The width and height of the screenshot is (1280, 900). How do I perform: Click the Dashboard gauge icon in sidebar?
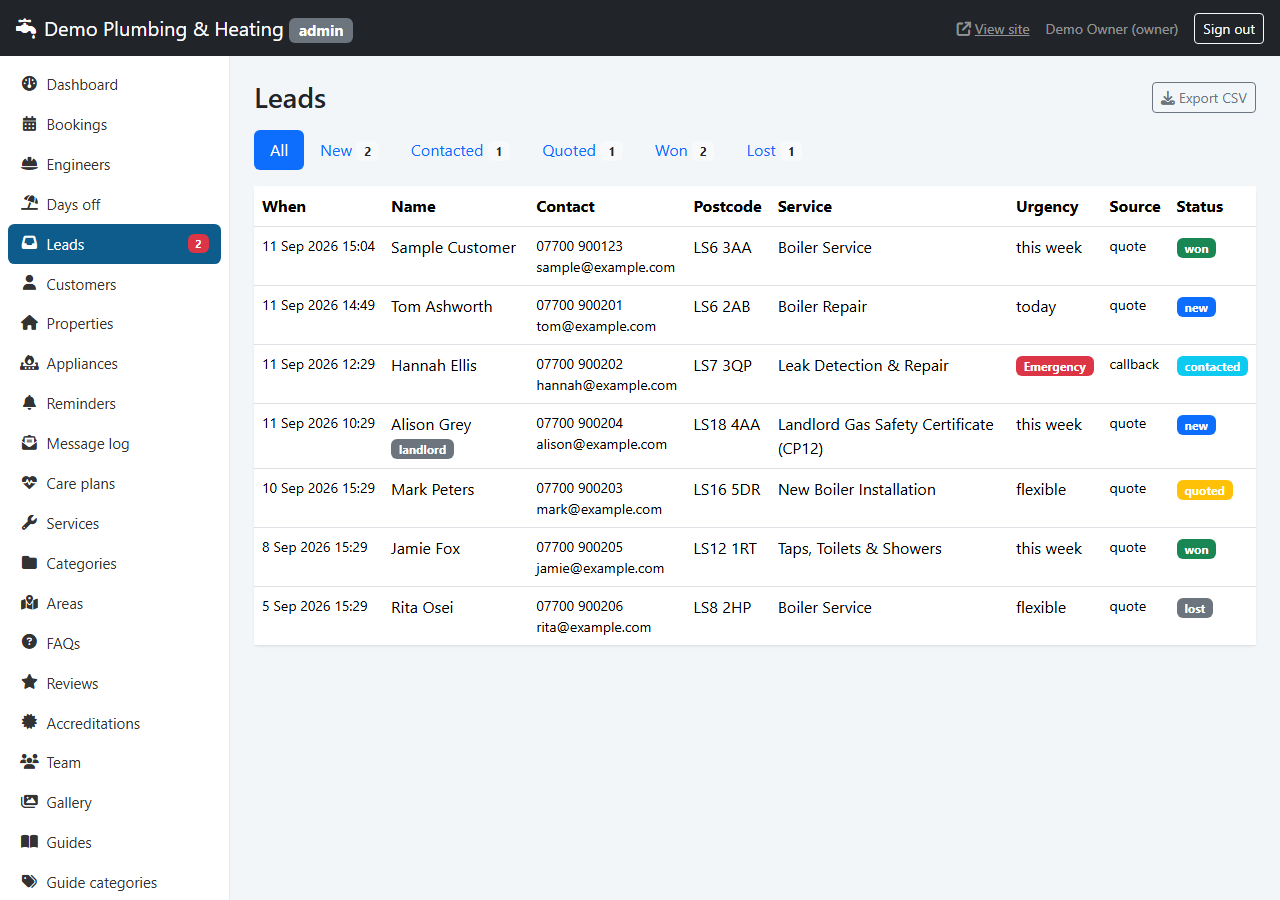pos(29,84)
